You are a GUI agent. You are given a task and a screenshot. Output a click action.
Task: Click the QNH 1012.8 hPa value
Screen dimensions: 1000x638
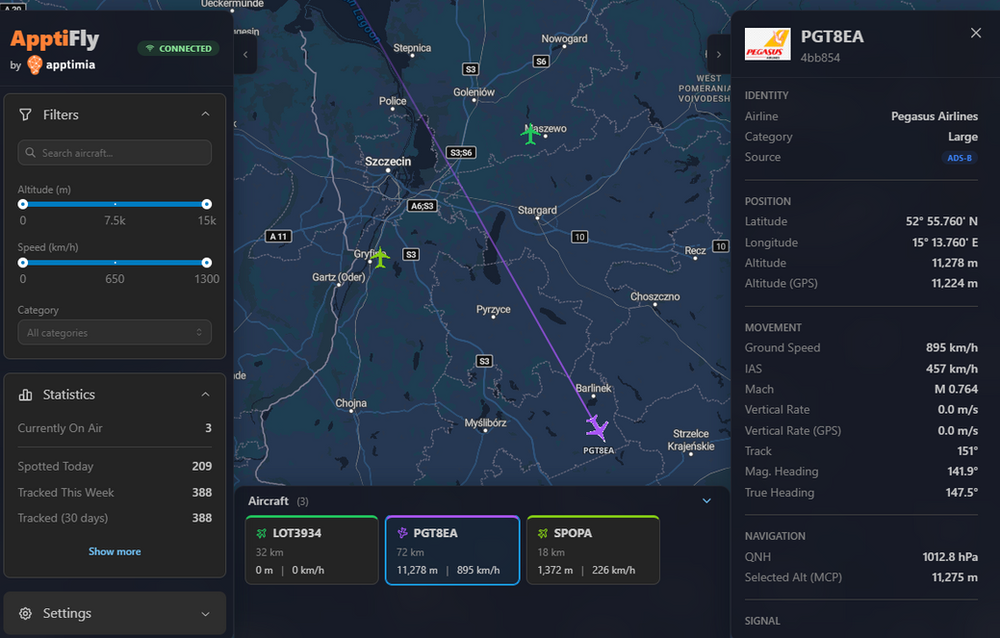pos(950,557)
